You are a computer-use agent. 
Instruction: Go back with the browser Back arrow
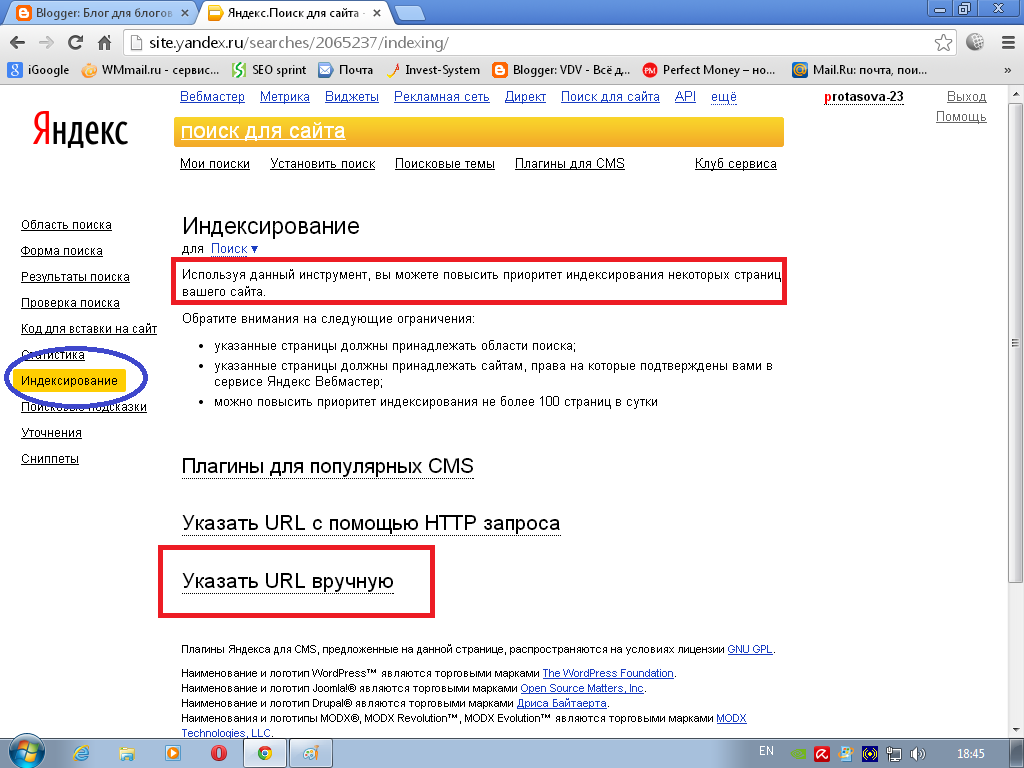pyautogui.click(x=18, y=43)
